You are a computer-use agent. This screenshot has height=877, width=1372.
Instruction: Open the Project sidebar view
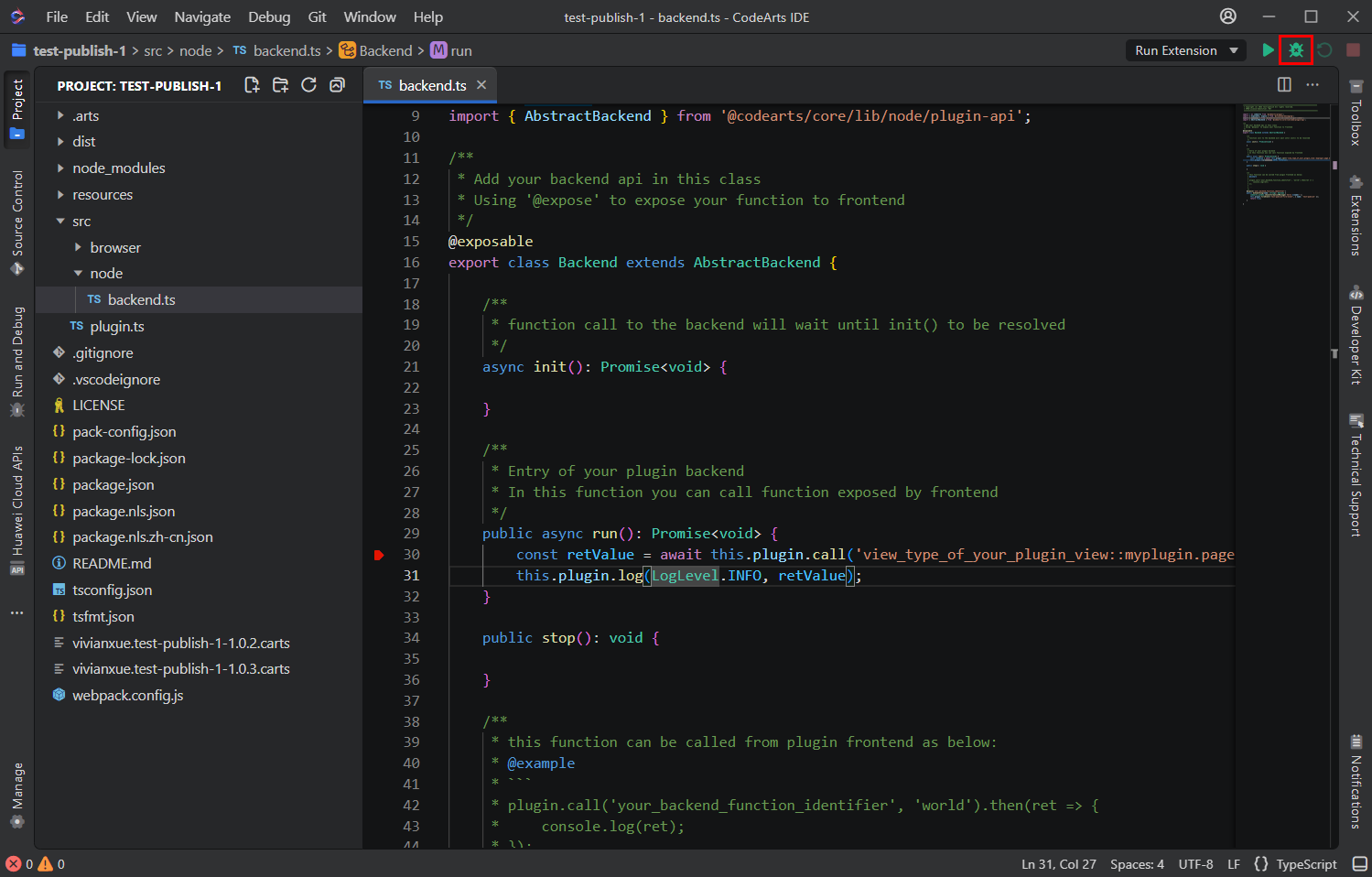tap(17, 108)
